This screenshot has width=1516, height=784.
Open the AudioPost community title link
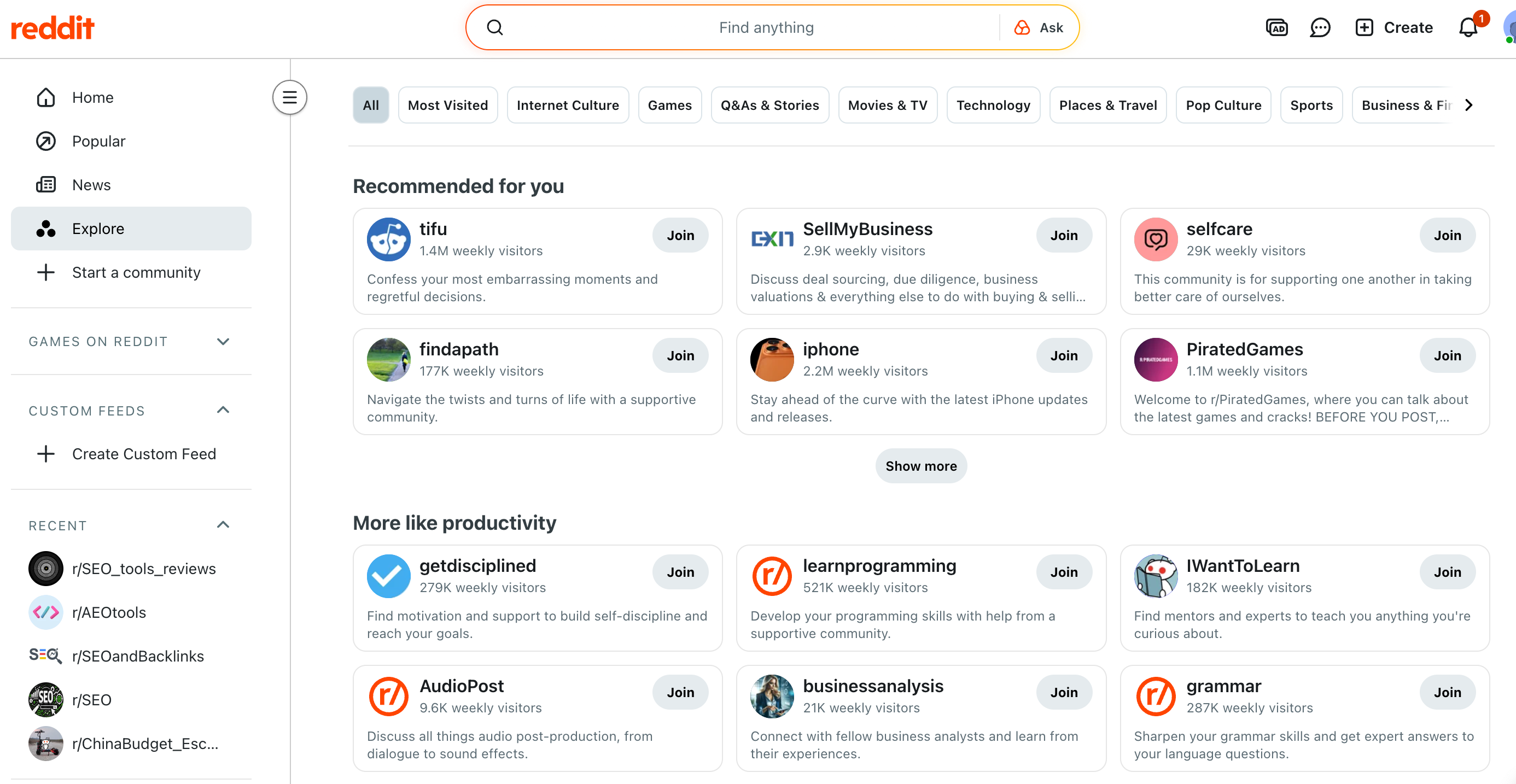(462, 686)
